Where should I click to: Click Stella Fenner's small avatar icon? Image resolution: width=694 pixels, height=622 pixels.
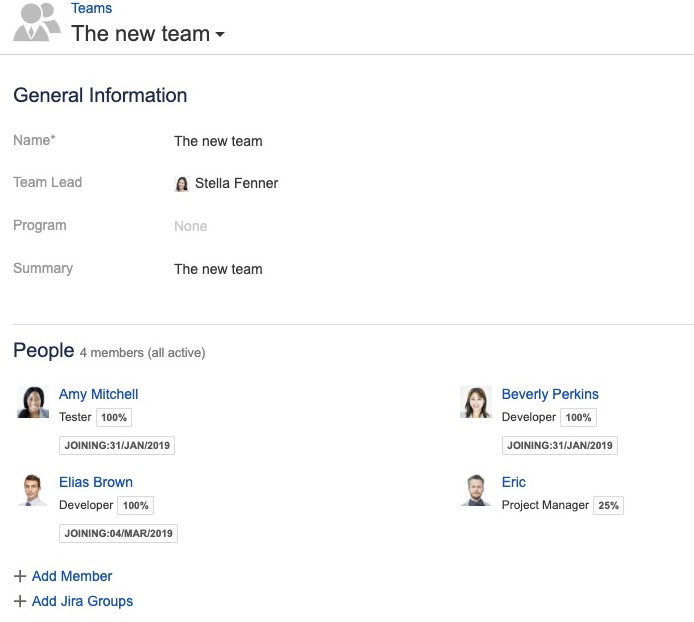[x=182, y=184]
